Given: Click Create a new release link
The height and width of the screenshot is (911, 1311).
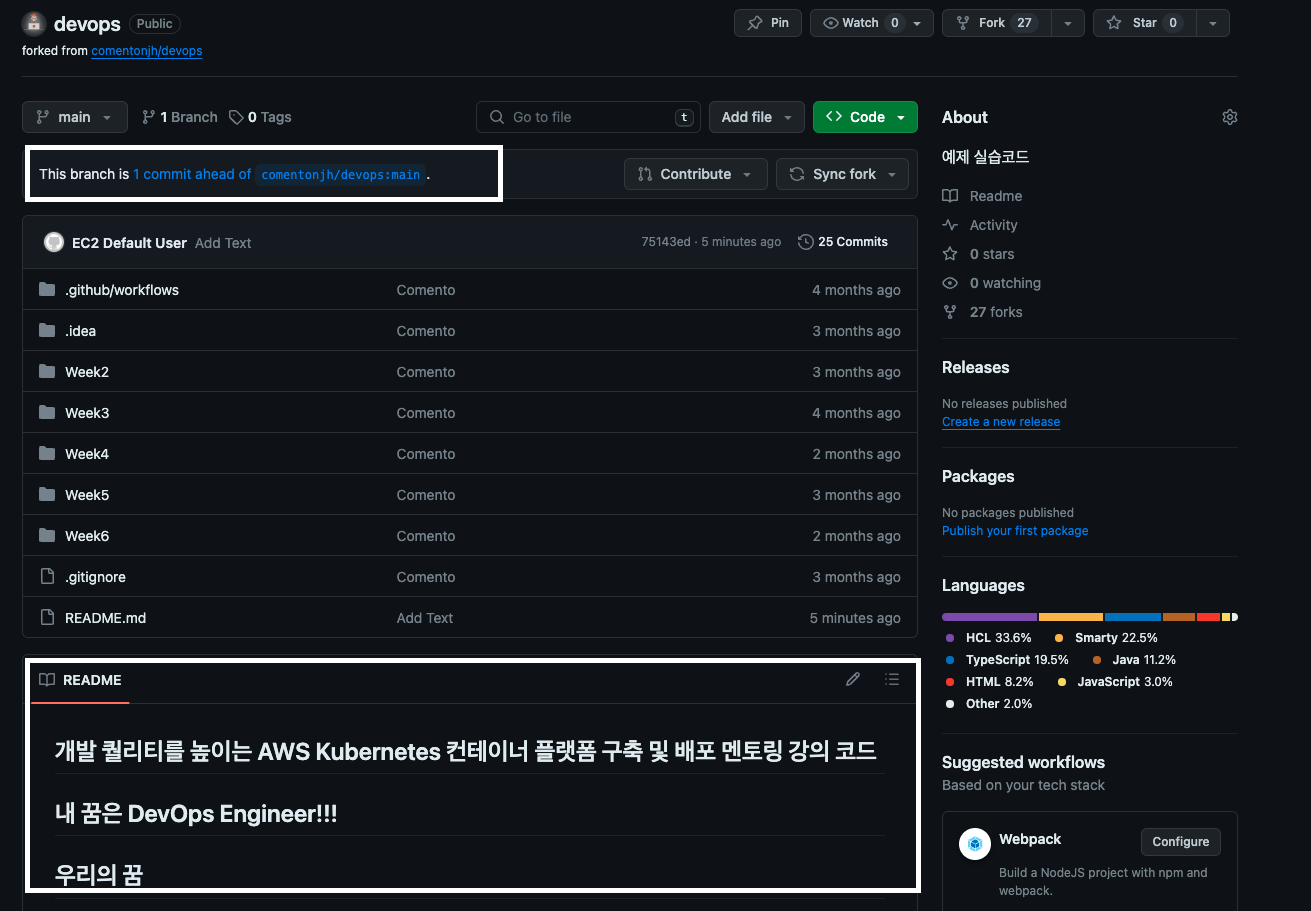Looking at the screenshot, I should (1001, 422).
